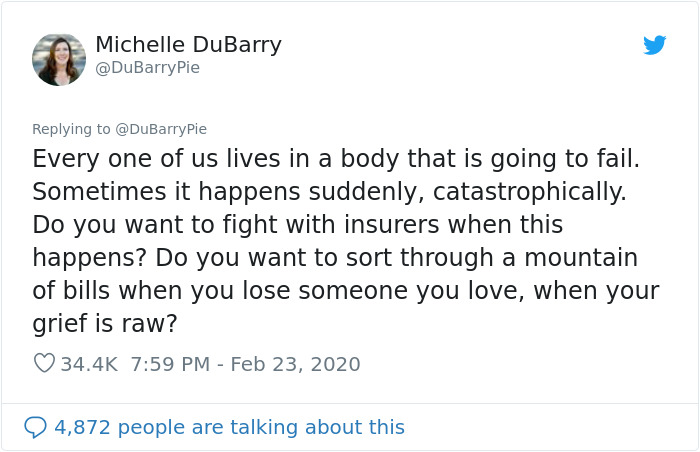Click the 34.4K likes count

point(89,364)
